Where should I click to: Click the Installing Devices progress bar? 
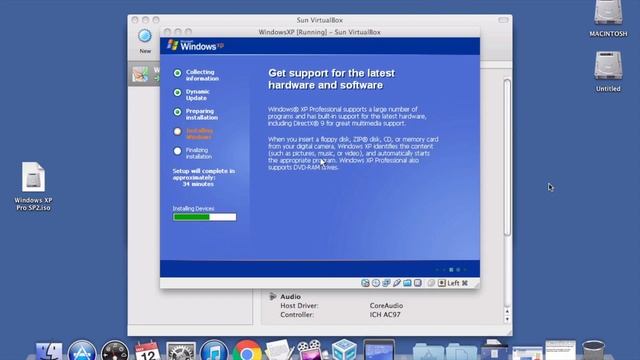[204, 217]
